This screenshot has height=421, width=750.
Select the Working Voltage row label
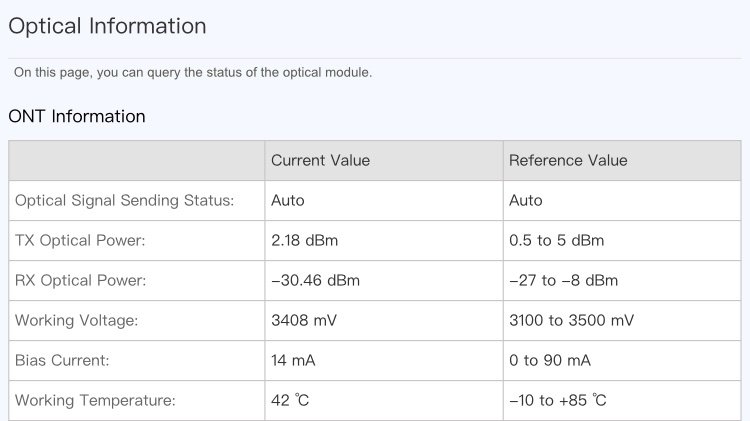click(x=76, y=320)
